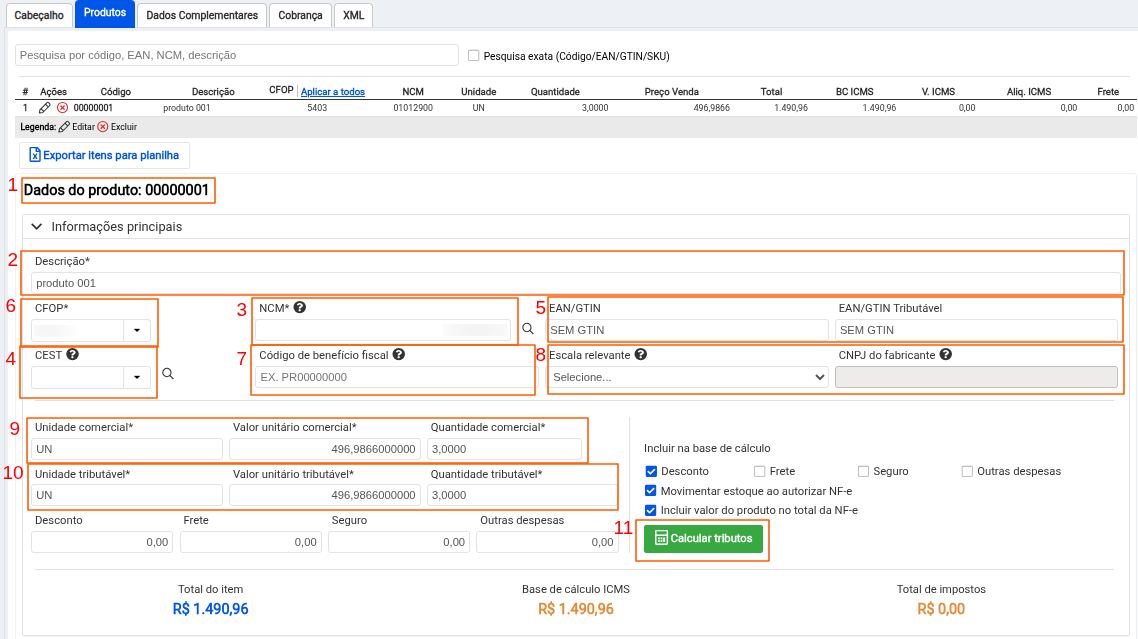1138x639 pixels.
Task: Click the NCM help question mark icon
Action: pos(299,307)
